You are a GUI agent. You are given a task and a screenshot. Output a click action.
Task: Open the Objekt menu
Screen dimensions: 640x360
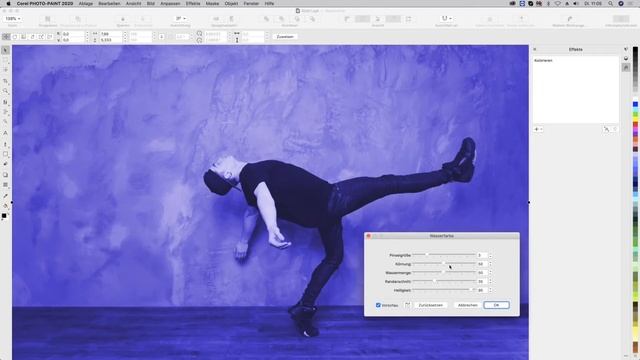tap(231, 3)
